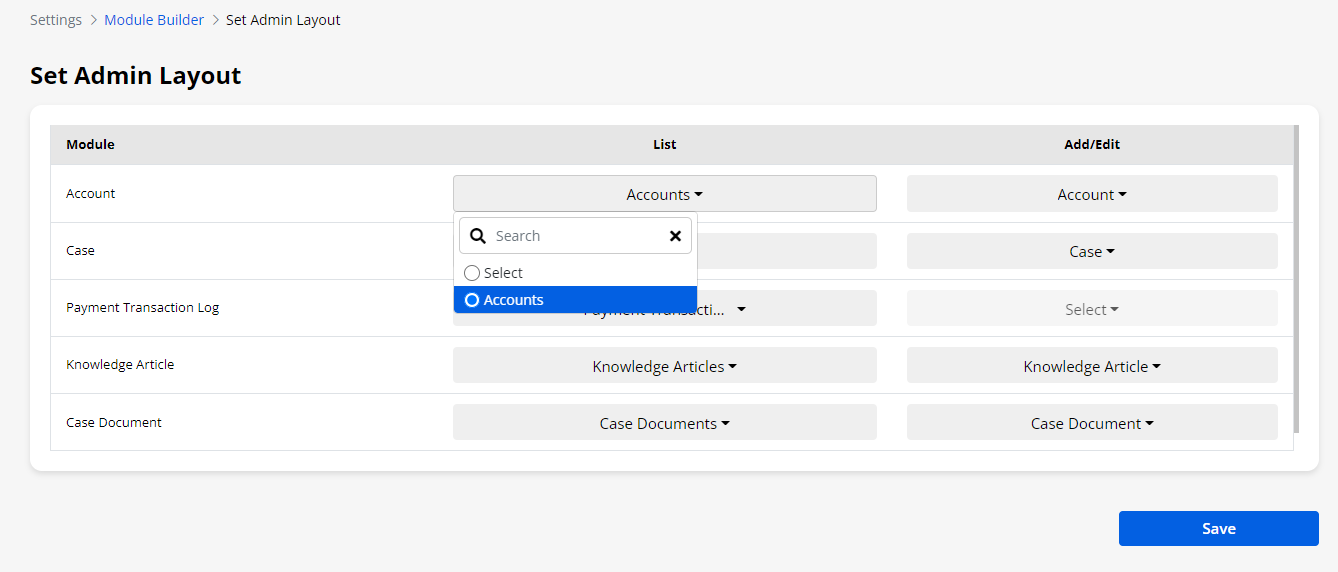
Task: Expand the Knowledge Article Add/Edit dropdown
Action: (x=1091, y=366)
